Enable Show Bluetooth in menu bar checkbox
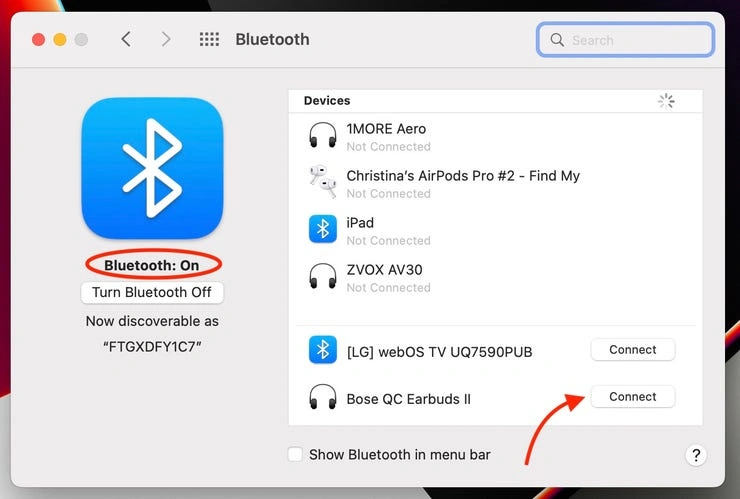 (x=295, y=454)
